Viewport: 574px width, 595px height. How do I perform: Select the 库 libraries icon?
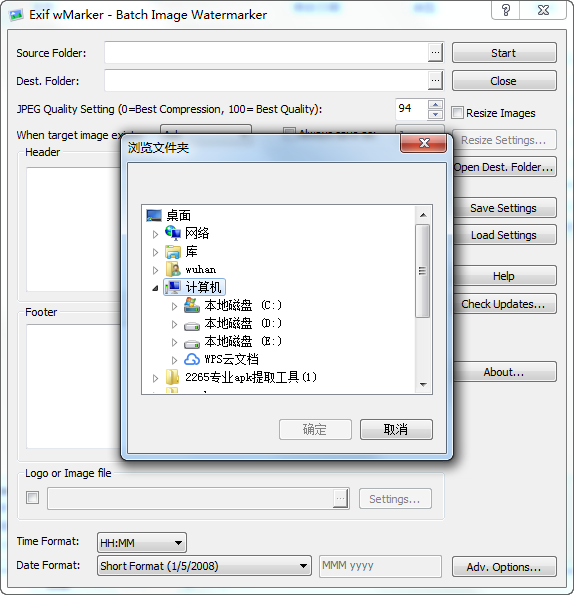pyautogui.click(x=173, y=251)
